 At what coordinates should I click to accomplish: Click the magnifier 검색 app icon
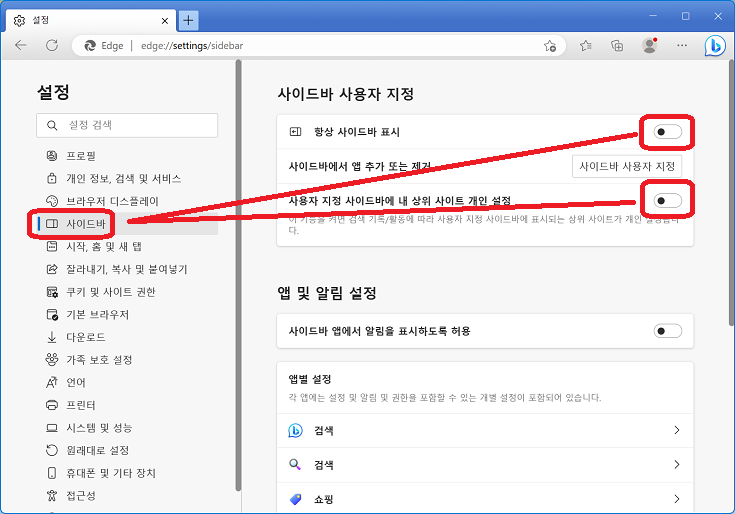(x=295, y=464)
